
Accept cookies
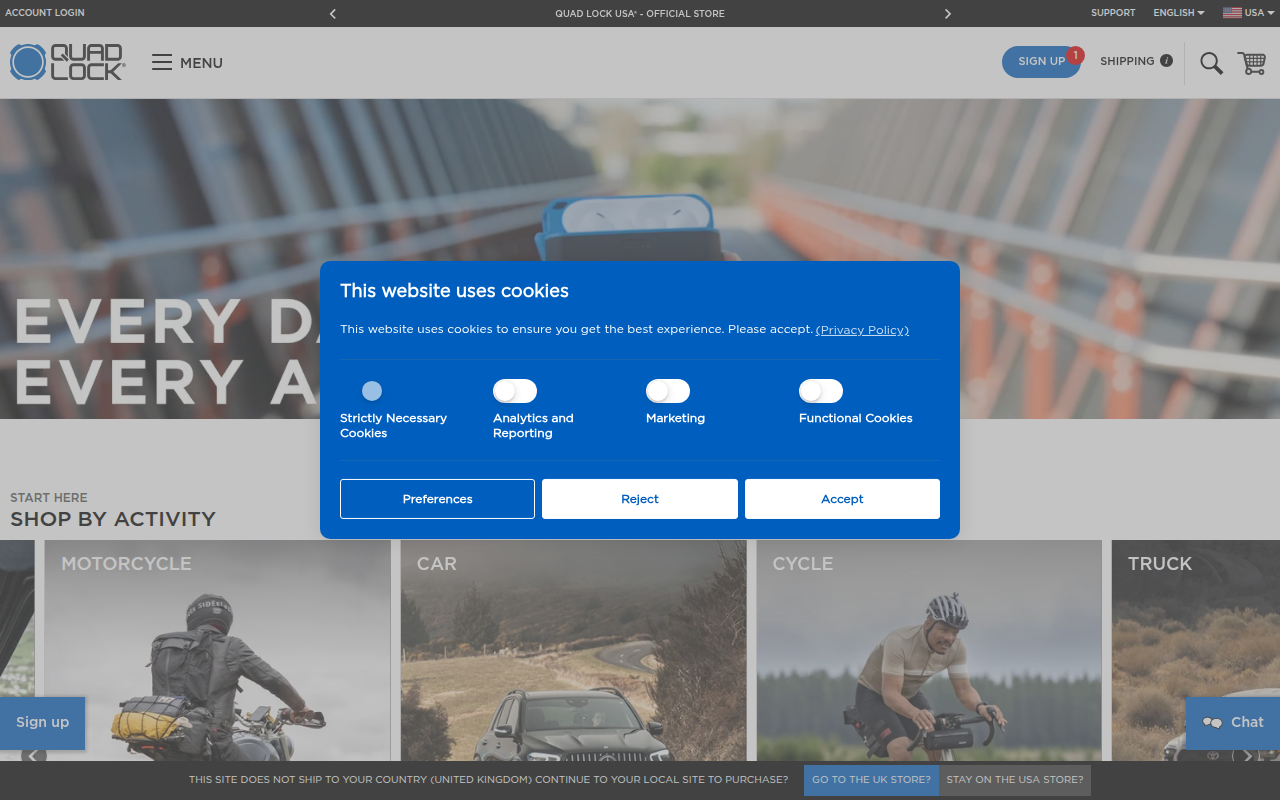[842, 499]
